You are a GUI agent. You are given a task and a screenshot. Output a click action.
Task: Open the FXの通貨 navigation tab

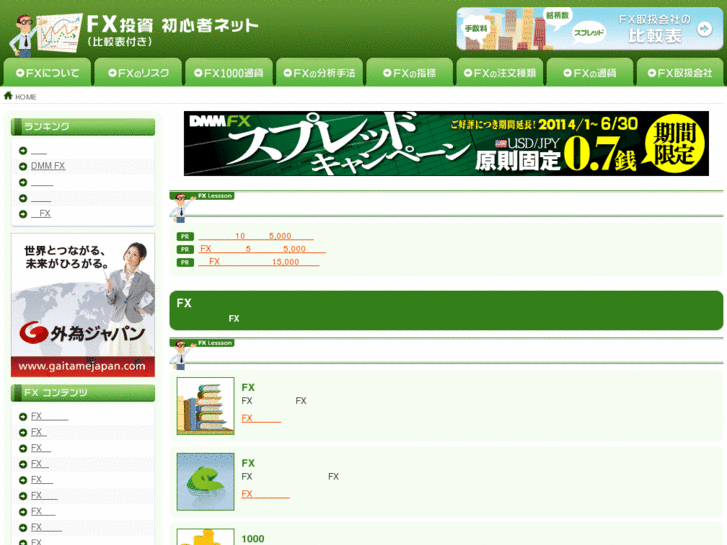pyautogui.click(x=590, y=72)
